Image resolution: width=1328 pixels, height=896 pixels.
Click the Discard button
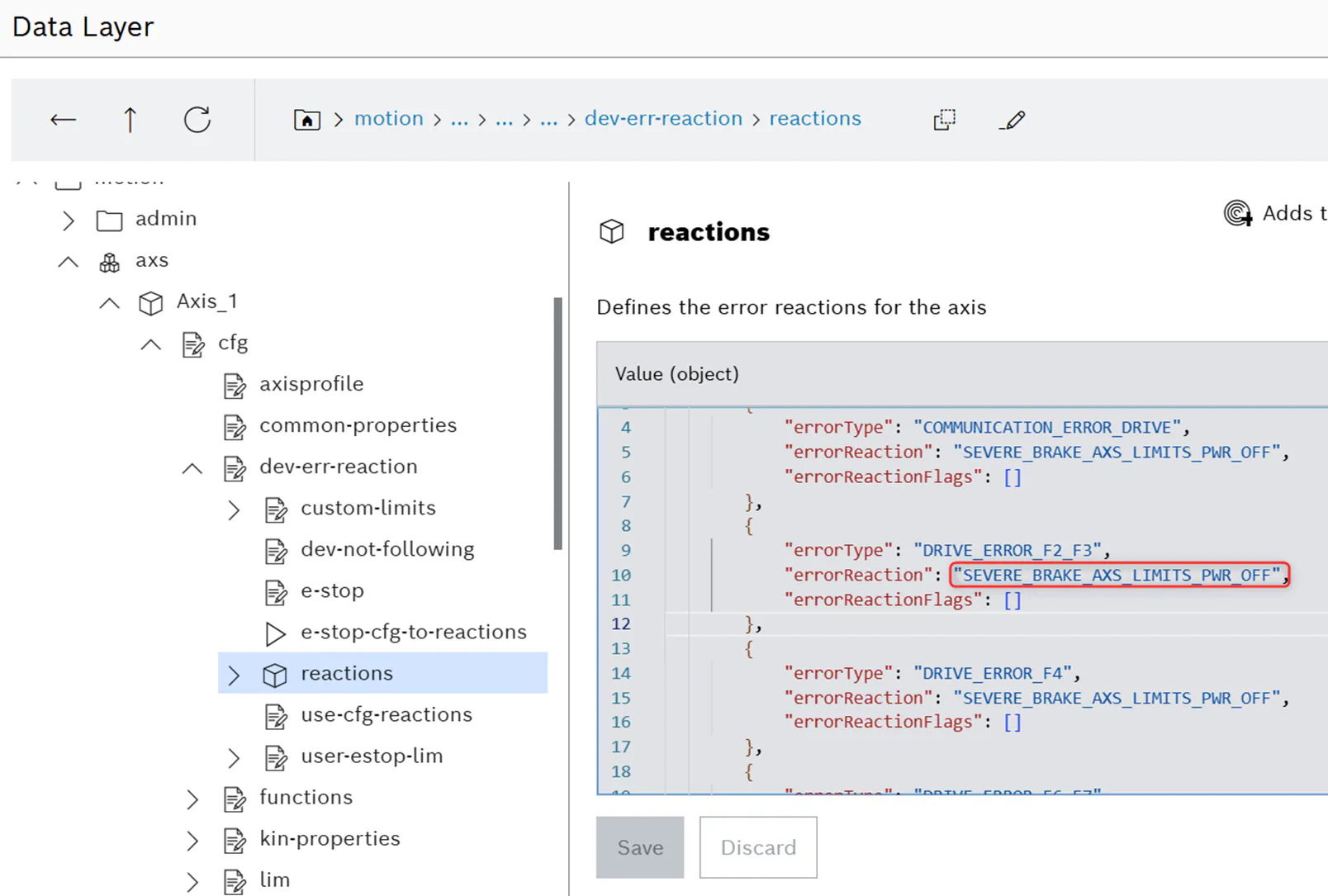[758, 847]
